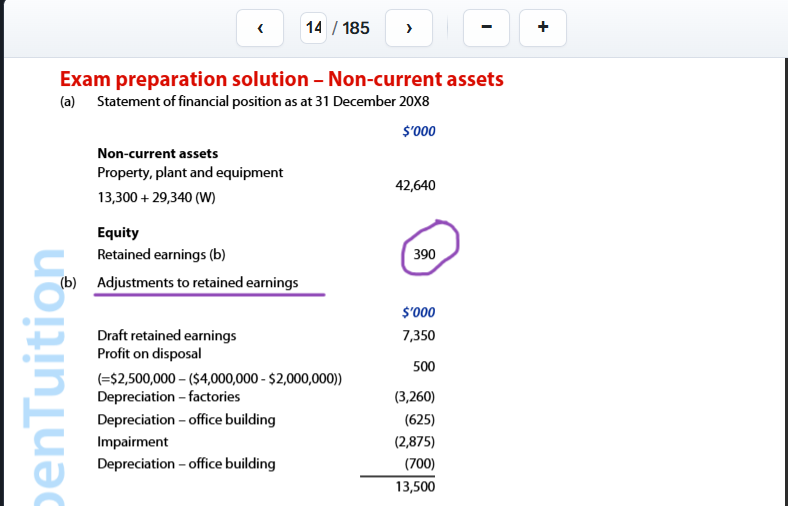
Task: Click the disposal calculation '=$2,500,000 – ...'
Action: [220, 378]
